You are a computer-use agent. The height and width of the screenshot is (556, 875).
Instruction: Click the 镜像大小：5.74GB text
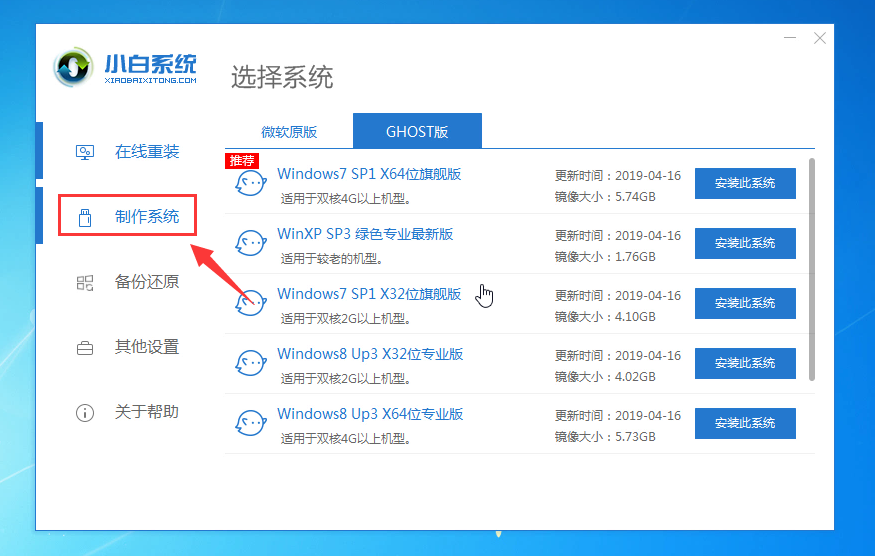coord(605,196)
